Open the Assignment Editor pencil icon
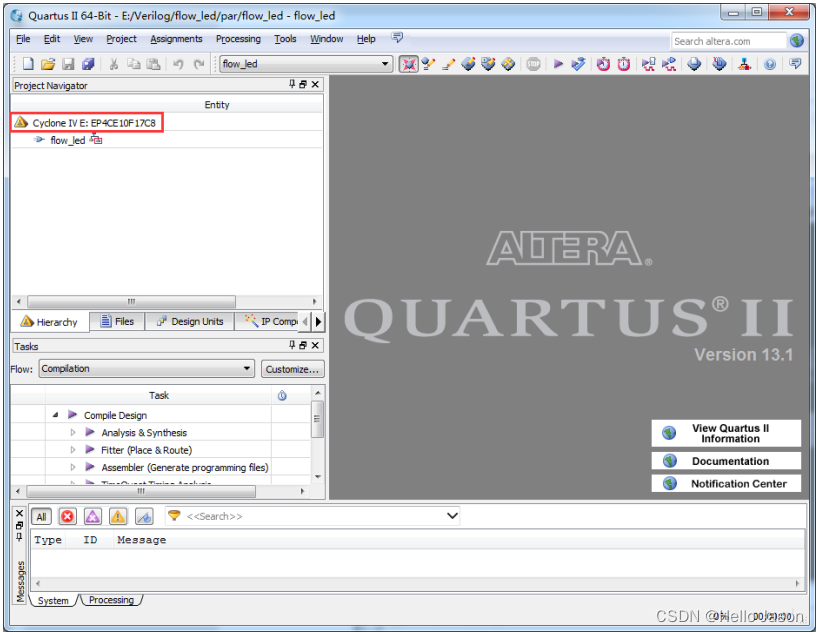The width and height of the screenshot is (818, 632). coord(448,64)
